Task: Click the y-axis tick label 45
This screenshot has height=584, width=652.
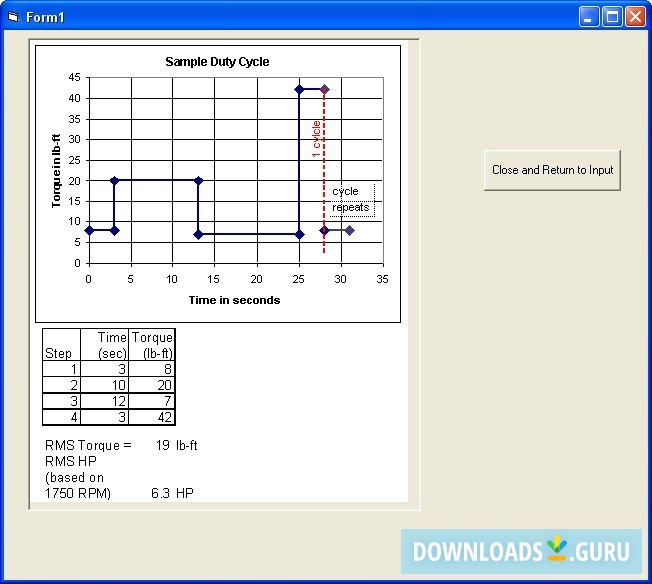Action: click(x=74, y=77)
